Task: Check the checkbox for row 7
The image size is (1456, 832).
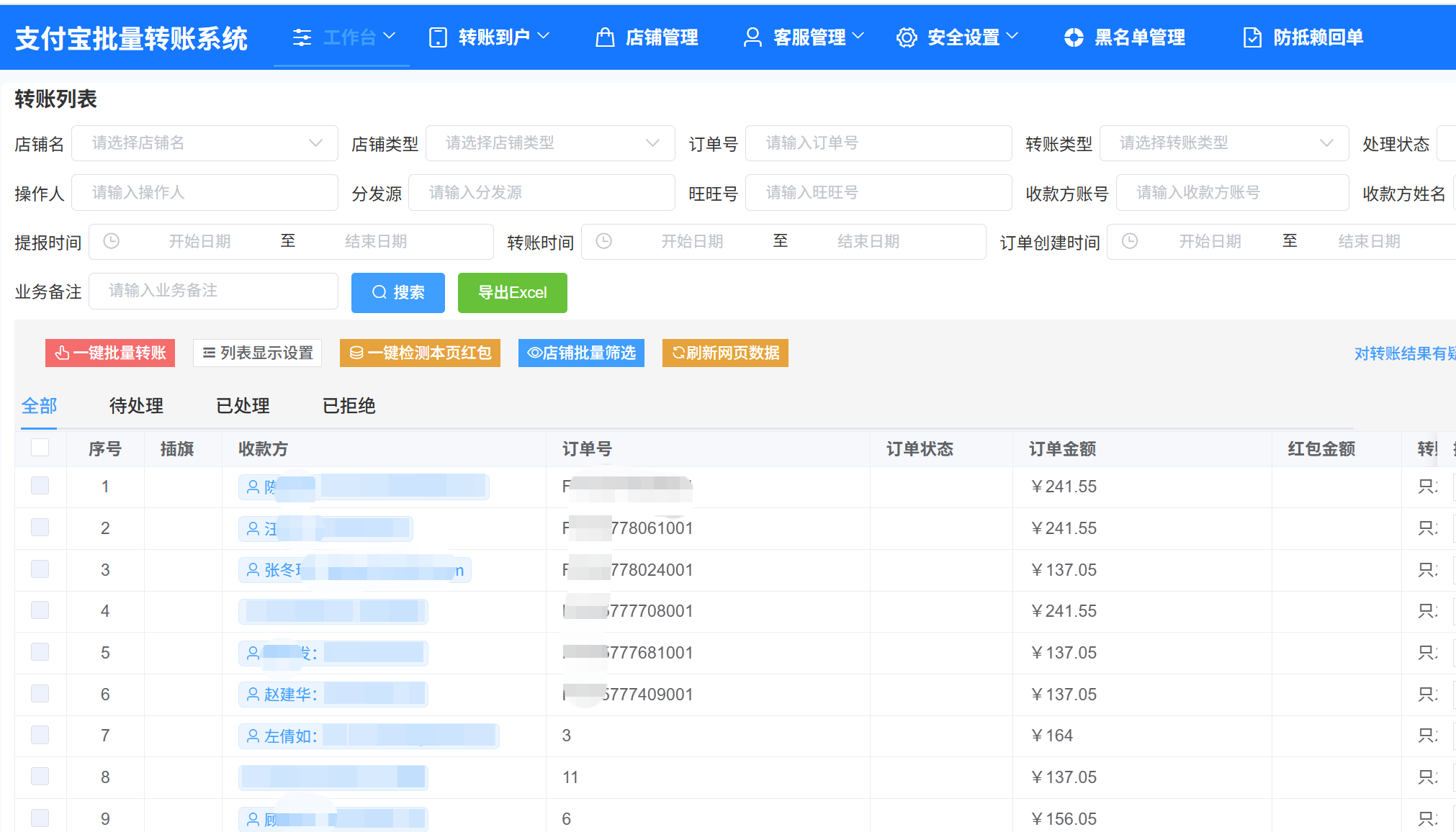Action: [x=40, y=735]
